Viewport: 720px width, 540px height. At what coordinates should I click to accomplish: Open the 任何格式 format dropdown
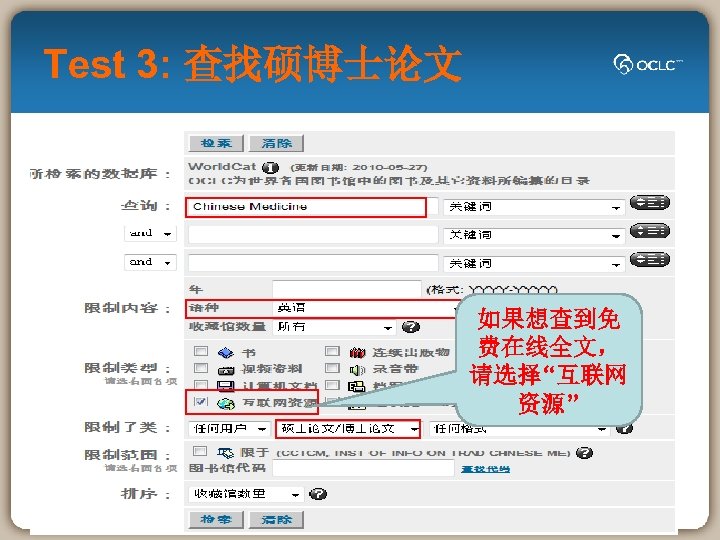tap(518, 429)
